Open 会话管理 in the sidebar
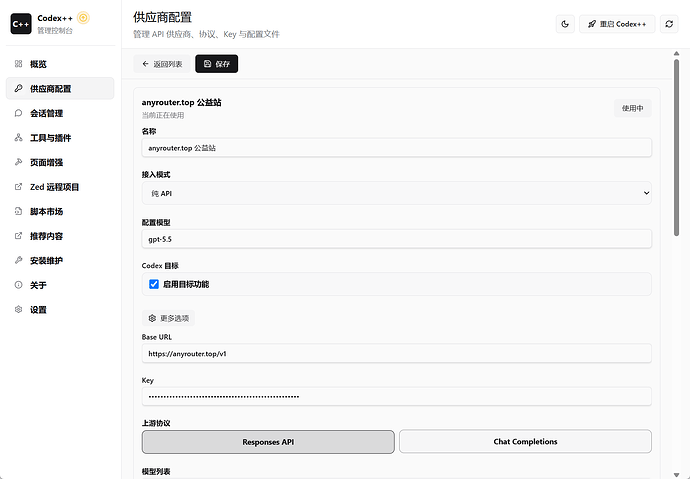Viewport: 690px width, 479px height. 60,113
